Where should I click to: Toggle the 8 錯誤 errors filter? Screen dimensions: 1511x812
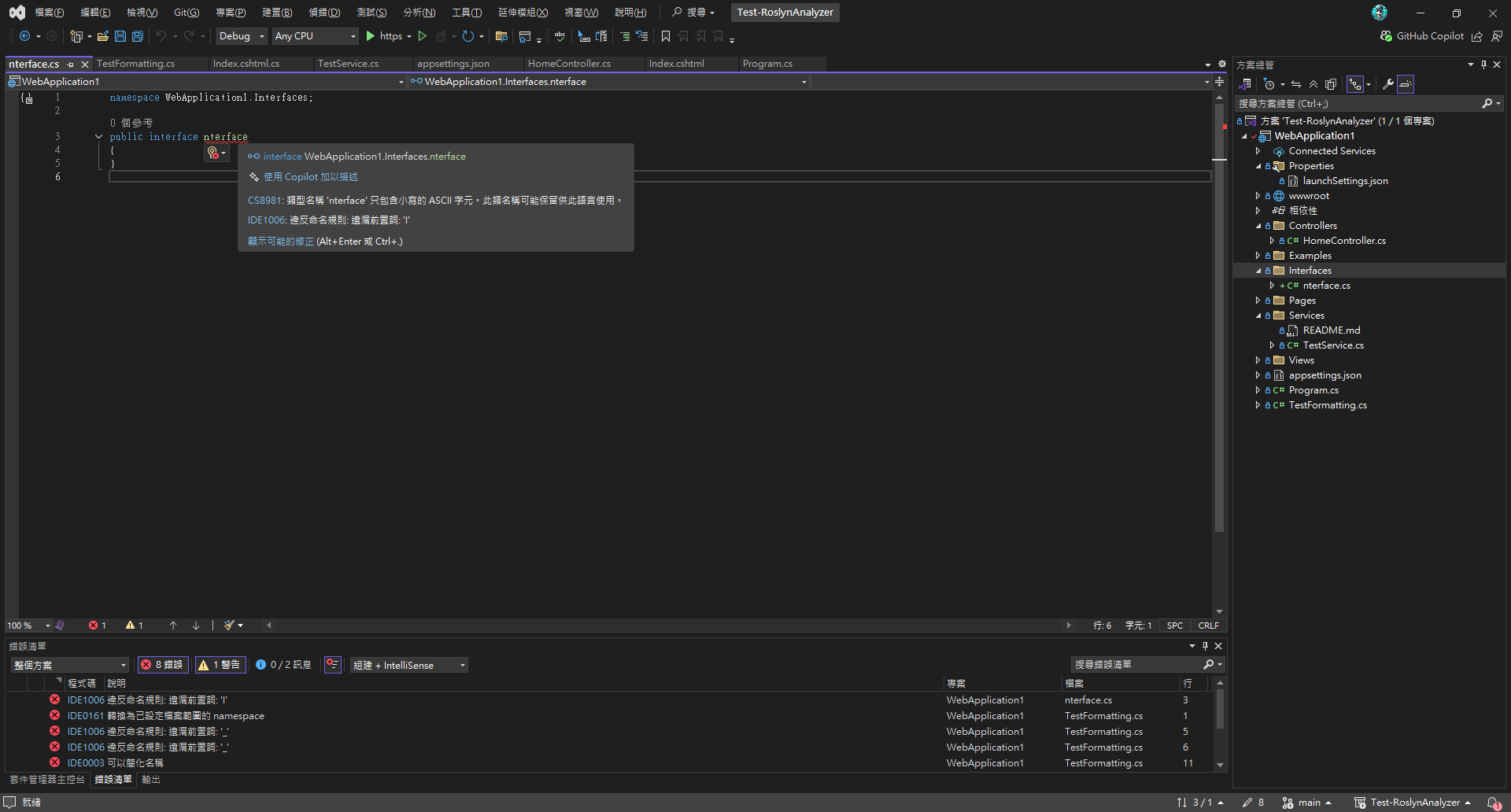click(x=163, y=665)
